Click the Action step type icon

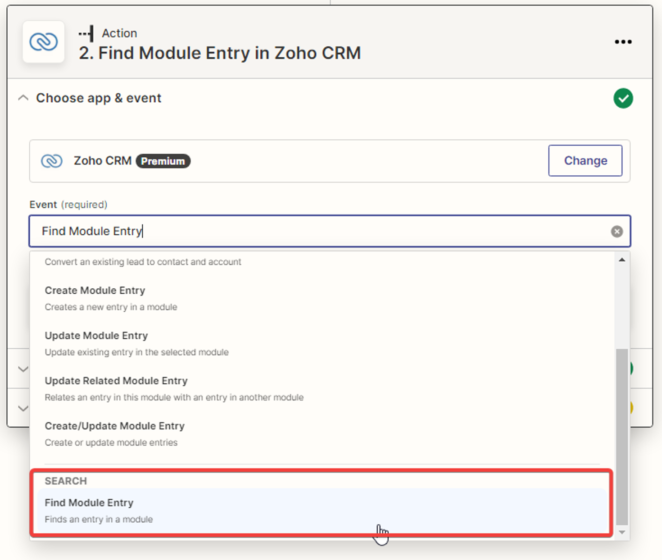[x=86, y=33]
